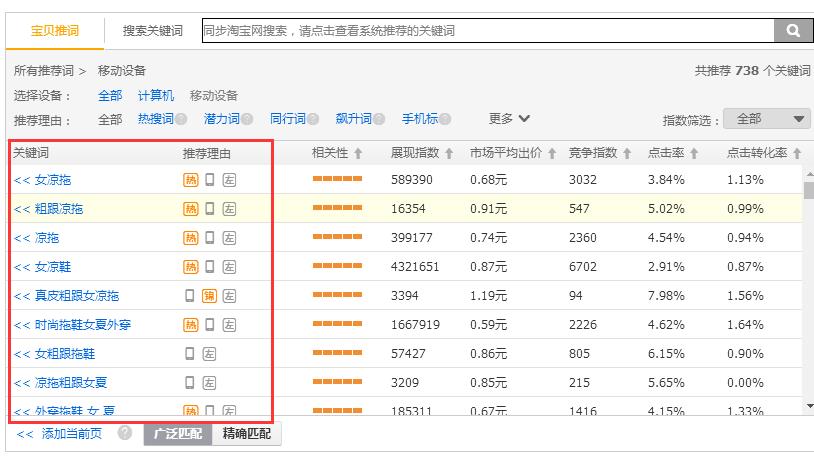Click the 热 hot icon for 女凉拖
This screenshot has width=814, height=460.
(190, 181)
